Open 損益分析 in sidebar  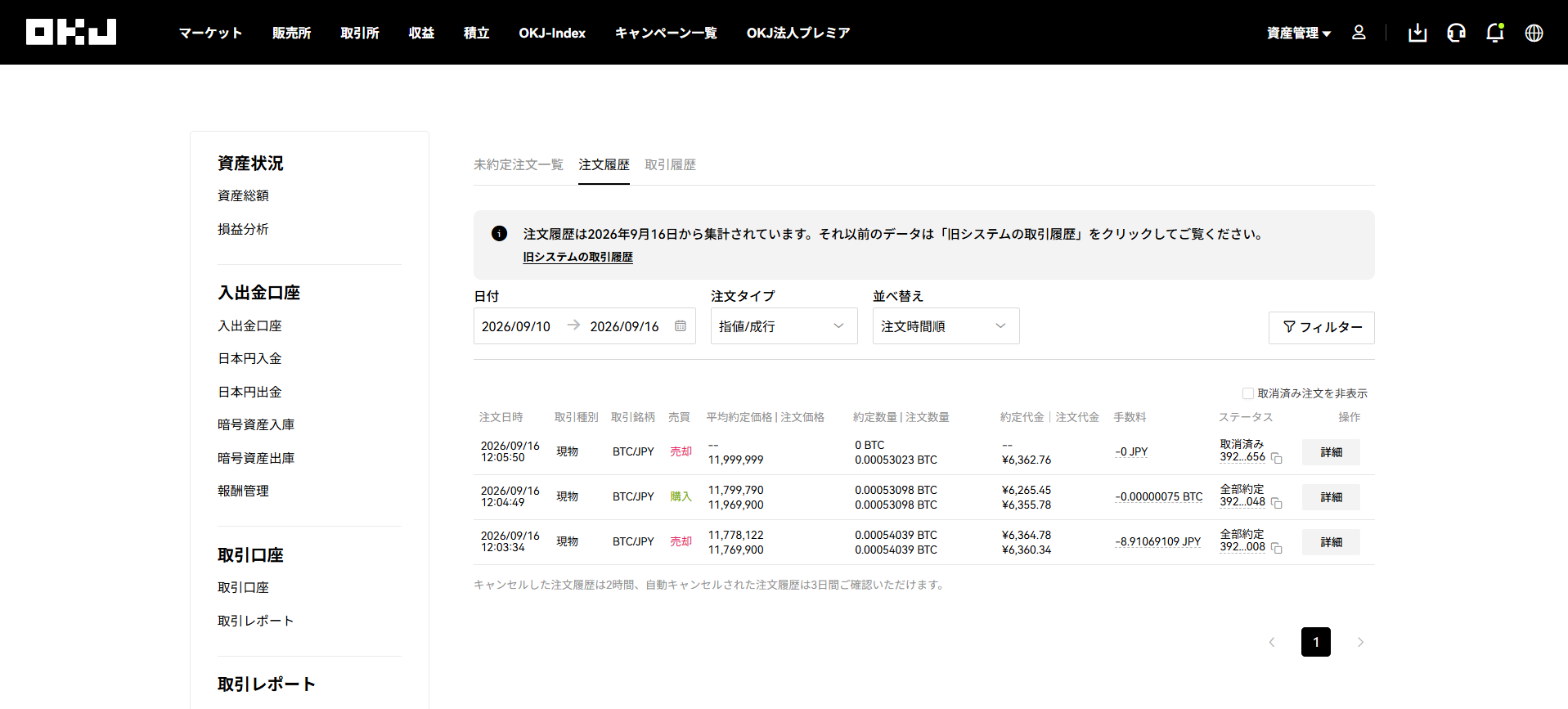coord(243,229)
